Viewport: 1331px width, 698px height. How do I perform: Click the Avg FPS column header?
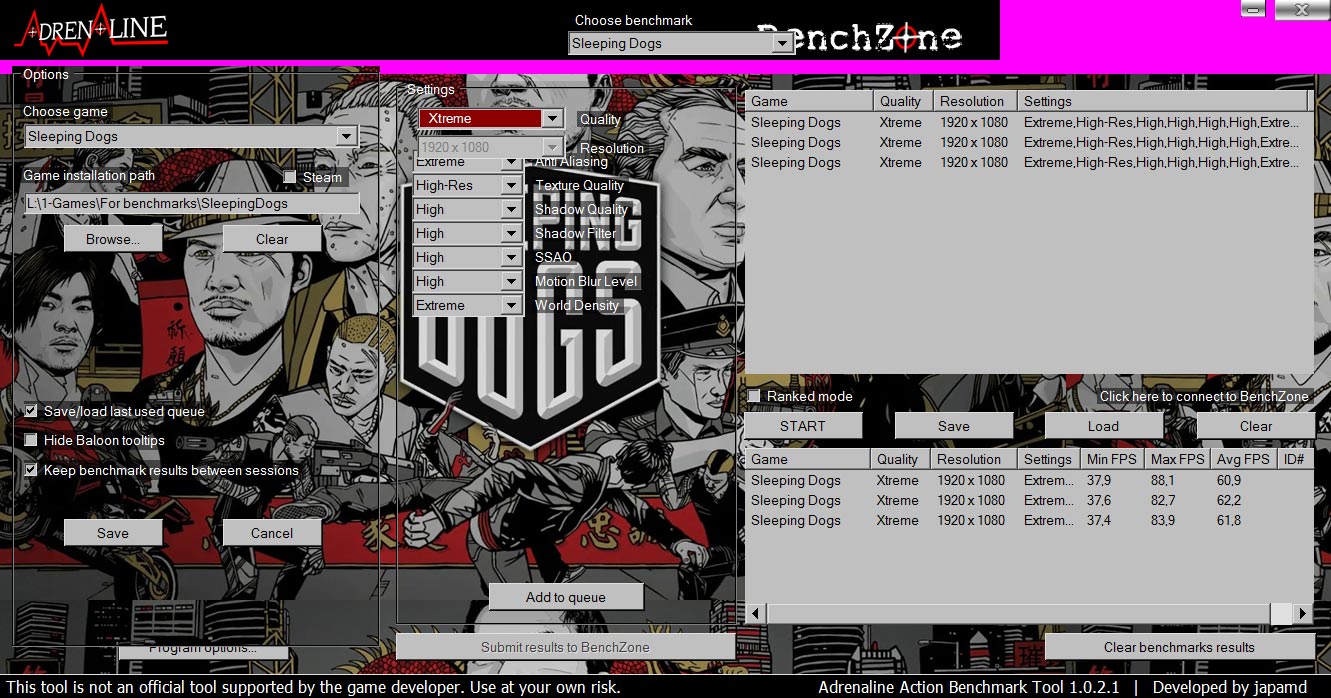pyautogui.click(x=1243, y=459)
